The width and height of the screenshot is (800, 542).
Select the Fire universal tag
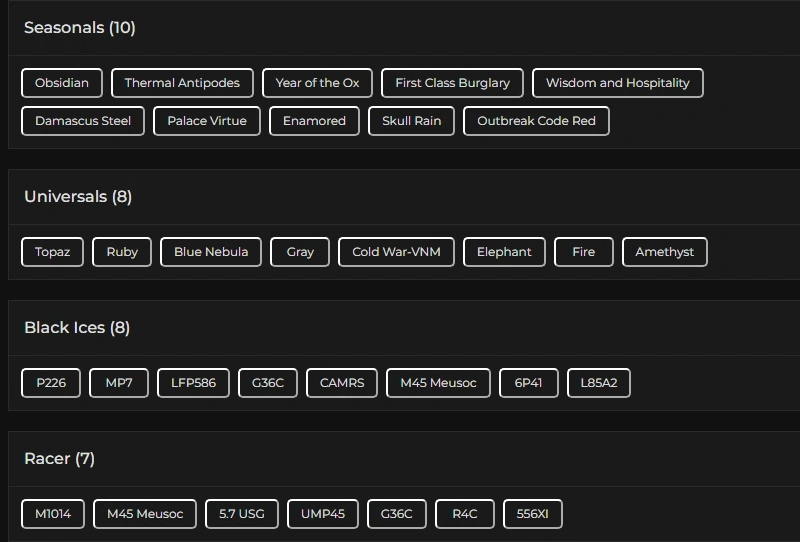(584, 252)
